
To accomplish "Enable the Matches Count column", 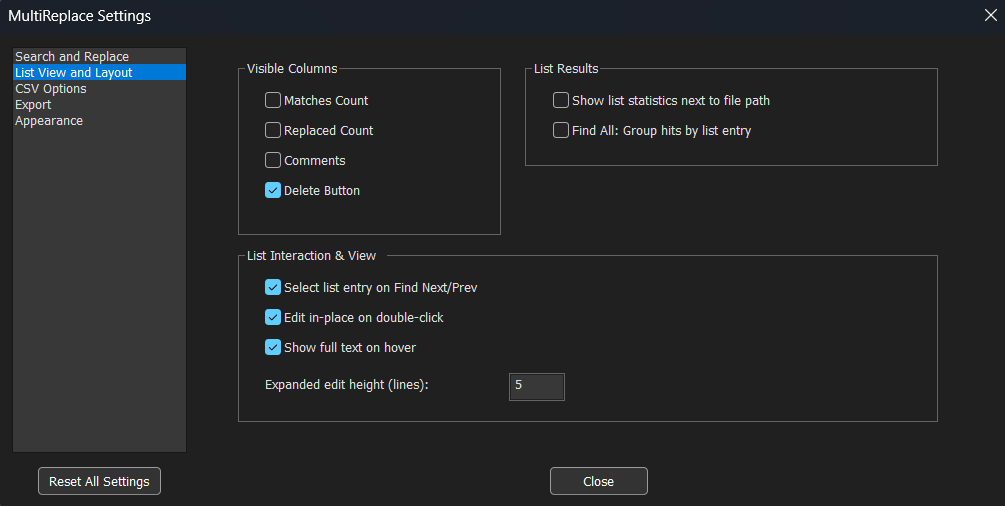I will (x=273, y=101).
